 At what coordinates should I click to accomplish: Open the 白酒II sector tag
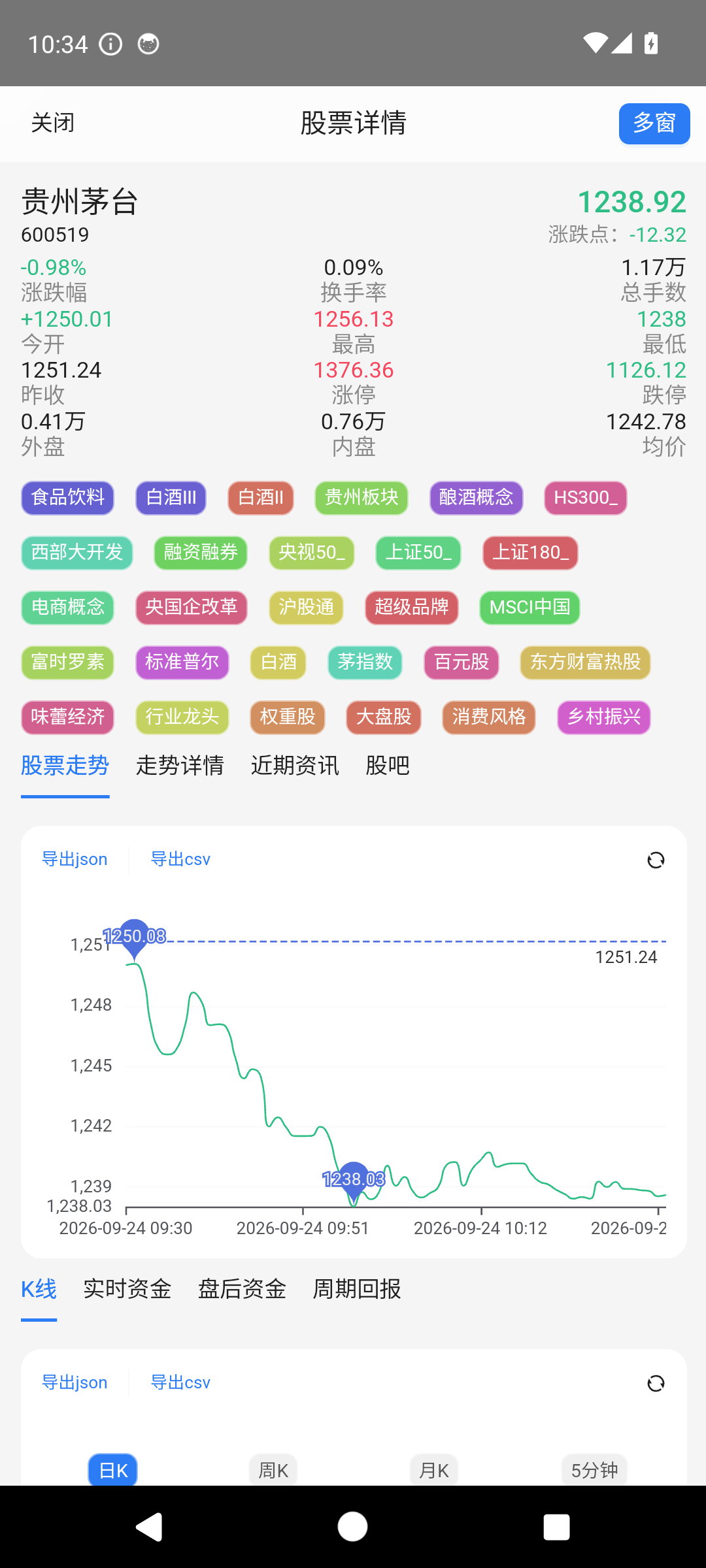click(x=261, y=498)
